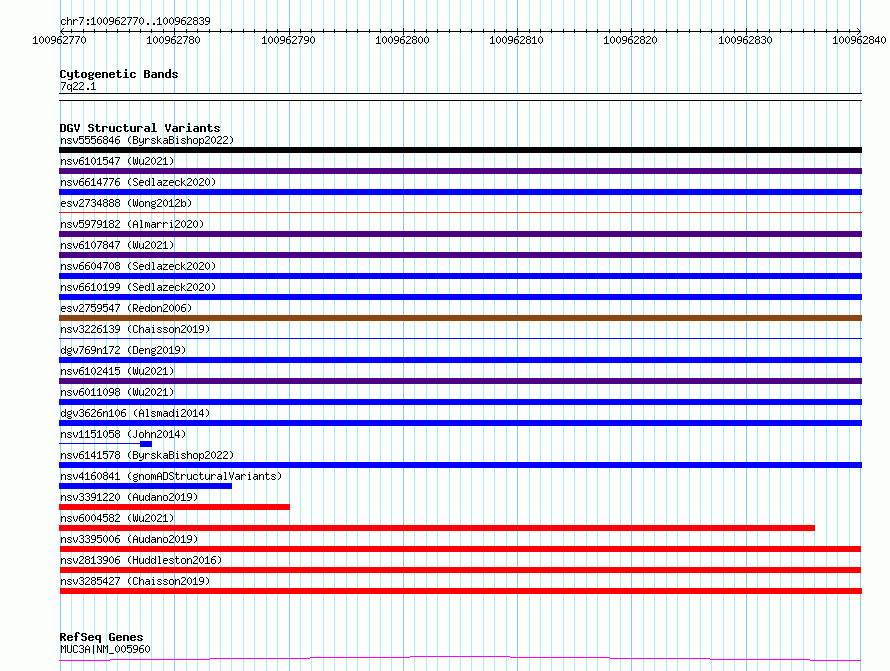Open variant nsv3391220 (Audano2019) label
The width and height of the screenshot is (890, 671).
tap(129, 497)
